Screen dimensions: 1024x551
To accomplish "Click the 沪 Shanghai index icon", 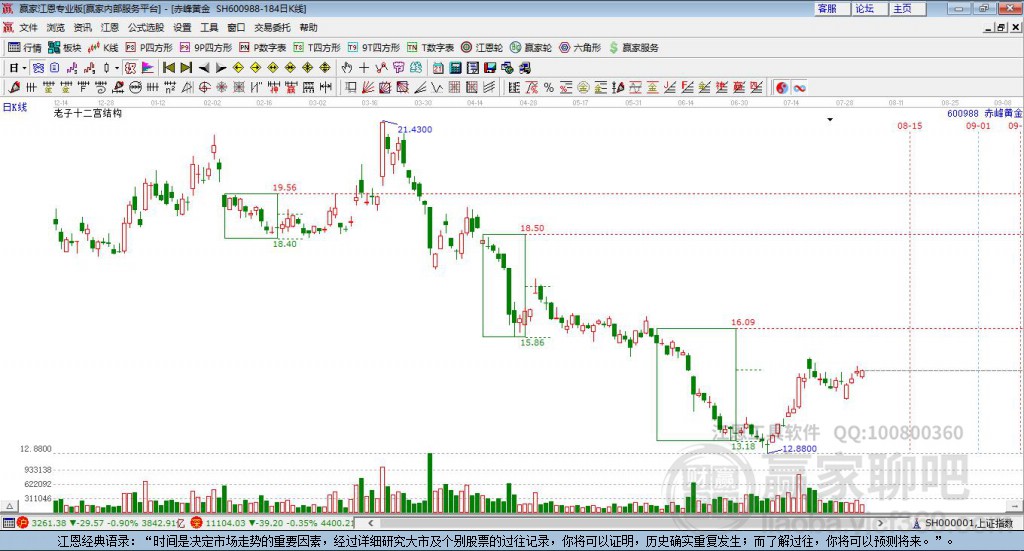I will coord(22,523).
